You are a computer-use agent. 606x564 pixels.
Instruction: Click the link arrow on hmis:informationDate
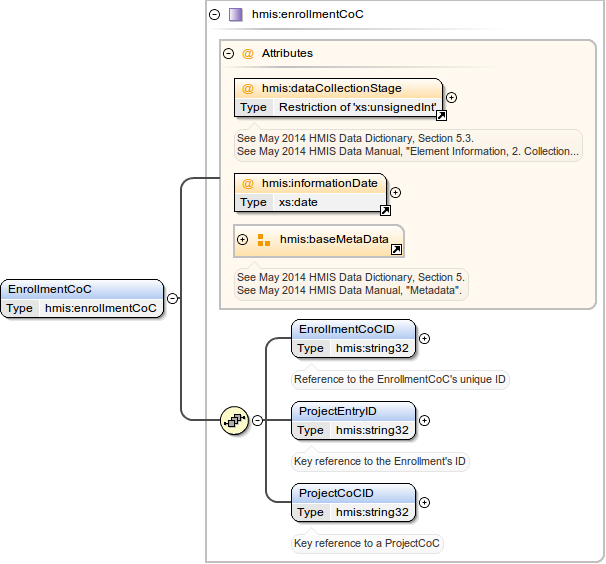(x=385, y=210)
